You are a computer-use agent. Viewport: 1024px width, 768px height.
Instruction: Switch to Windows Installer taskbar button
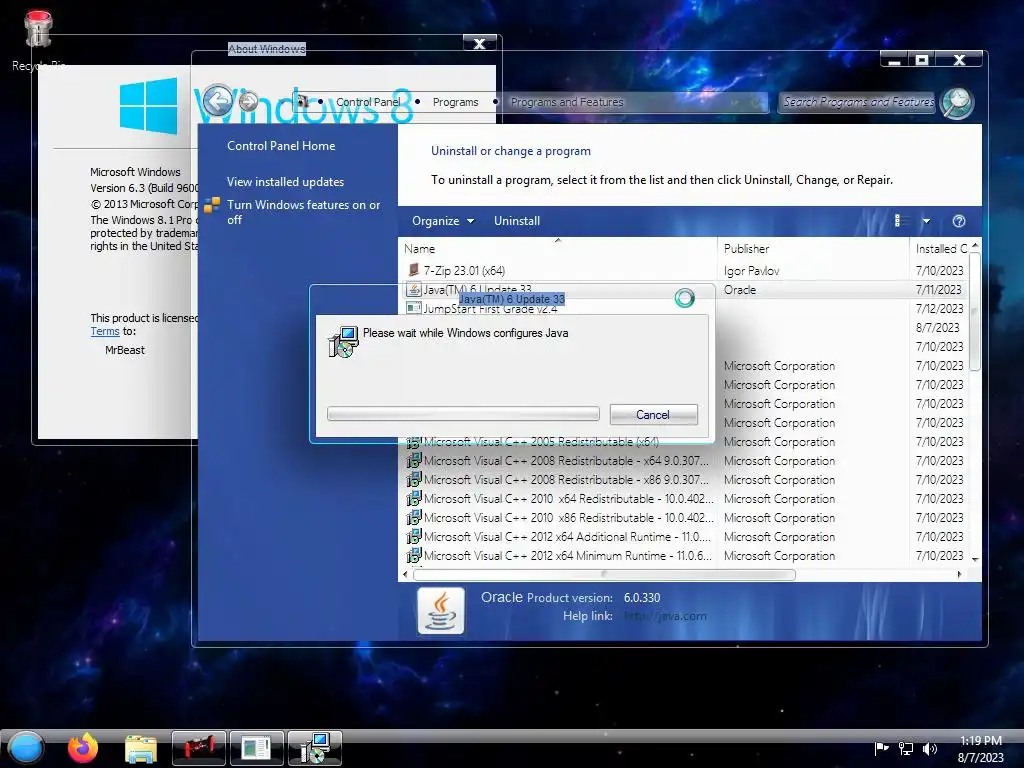(314, 748)
